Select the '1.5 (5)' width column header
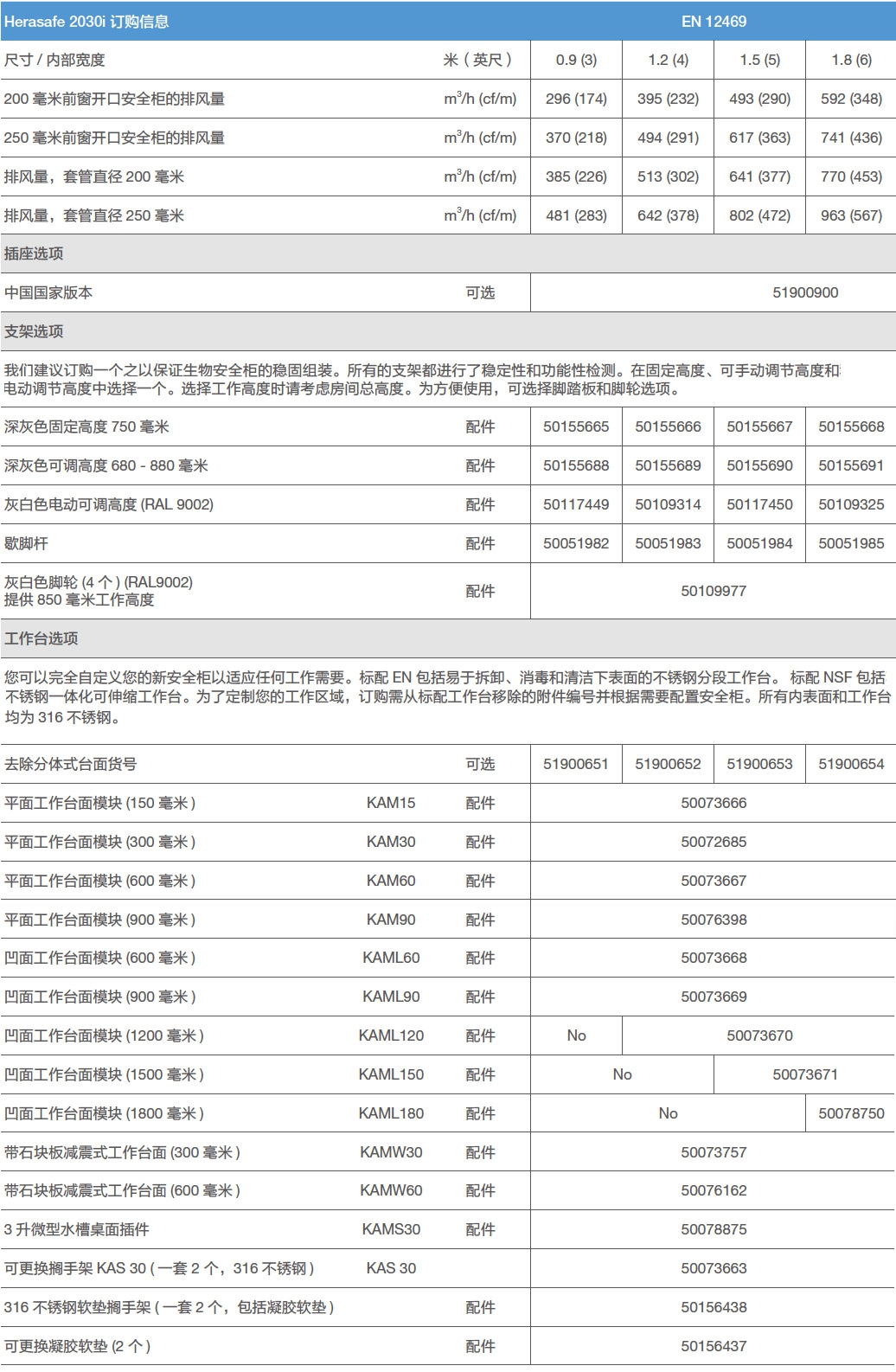The image size is (896, 1372). click(x=759, y=60)
